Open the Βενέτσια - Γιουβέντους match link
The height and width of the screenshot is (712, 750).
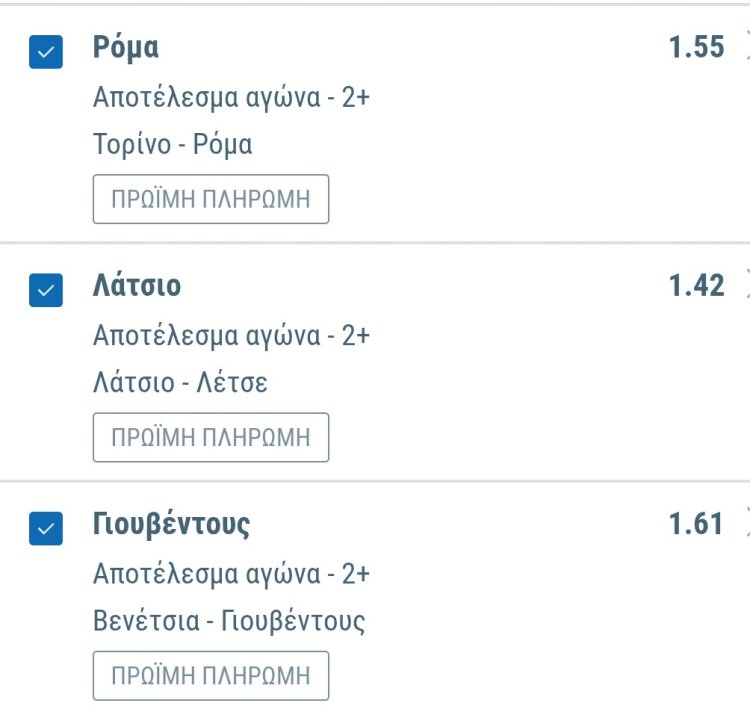point(229,621)
